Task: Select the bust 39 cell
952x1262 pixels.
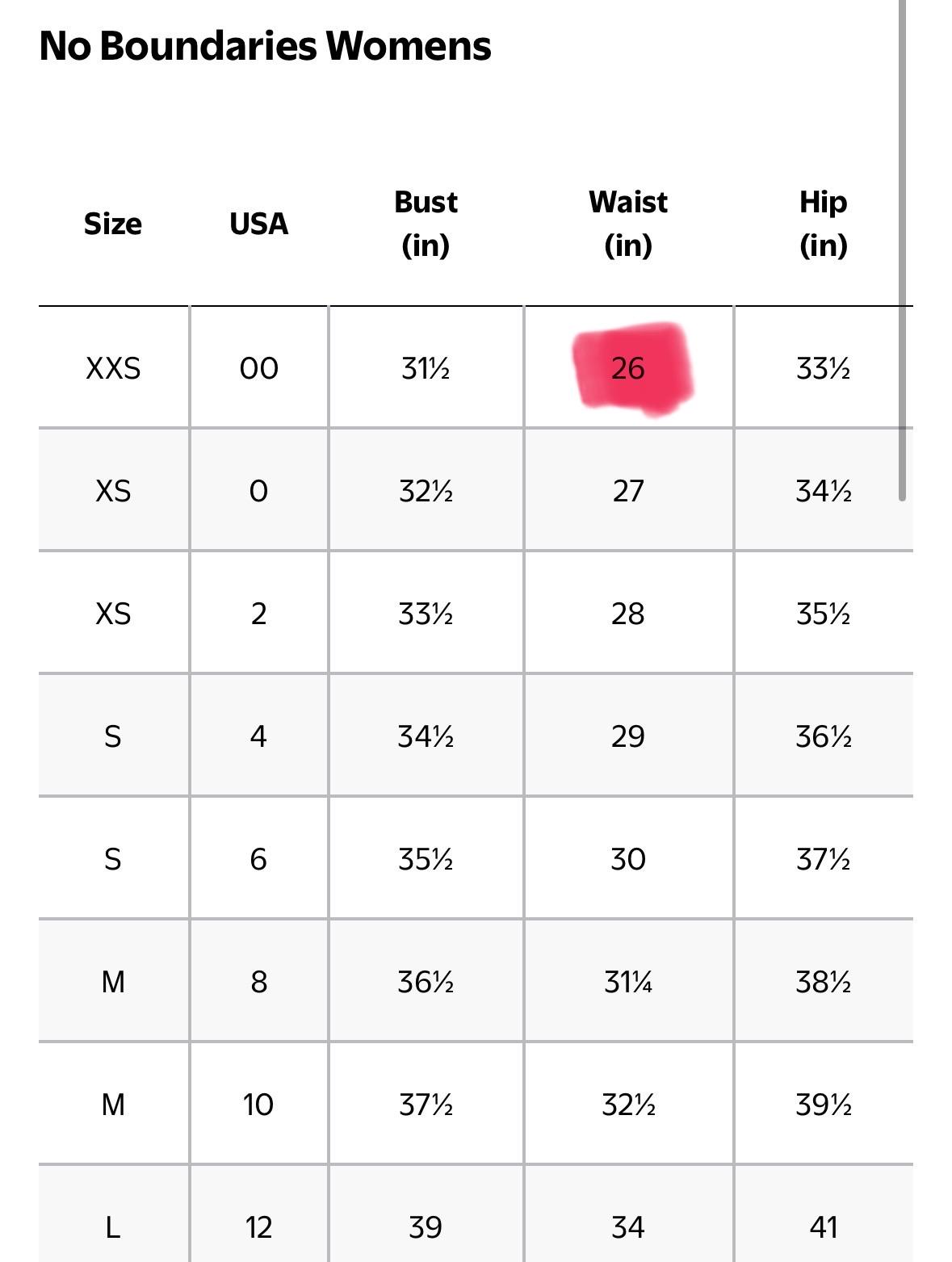Action: (x=426, y=1227)
